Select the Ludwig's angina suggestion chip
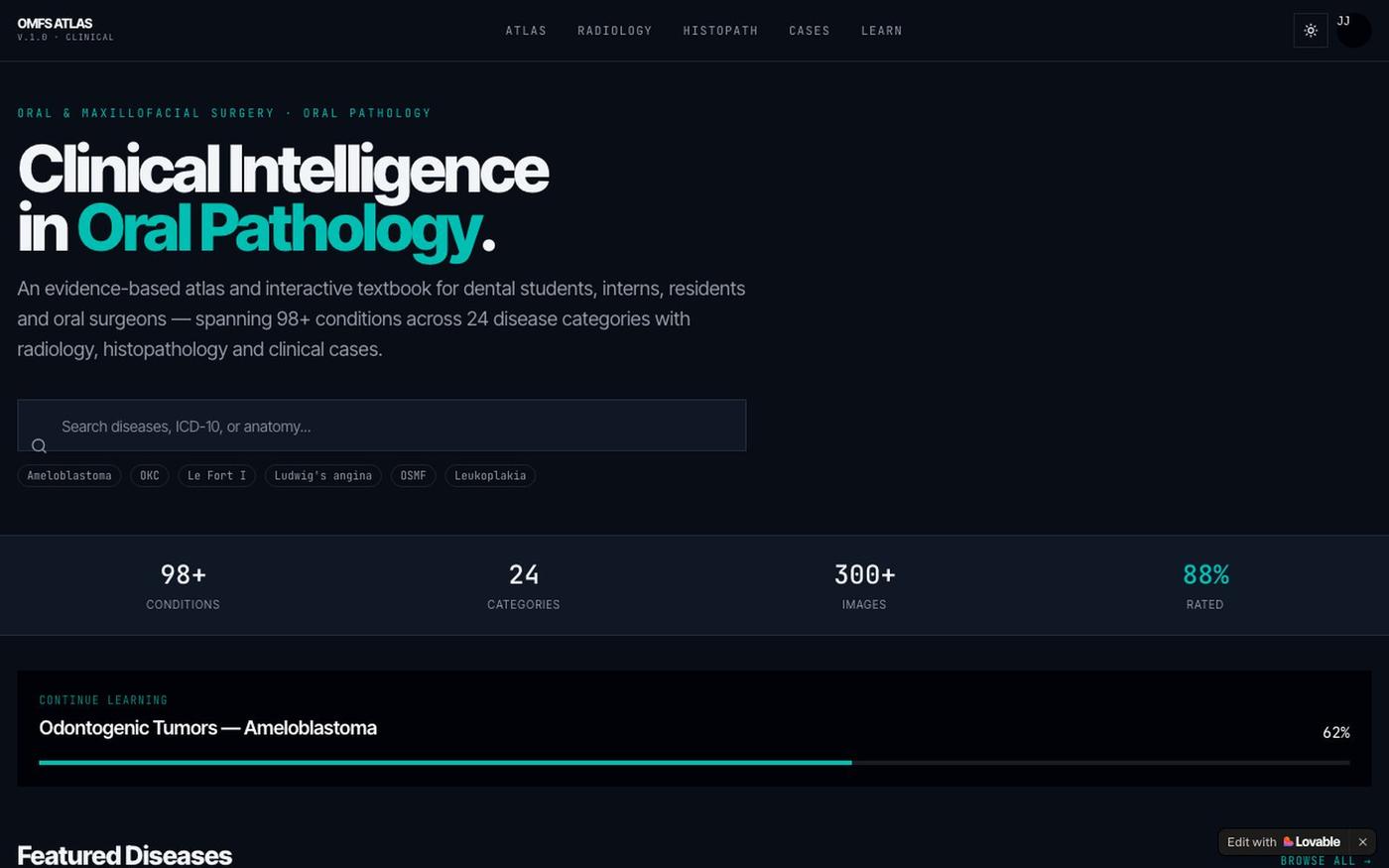This screenshot has width=1389, height=868. [323, 476]
